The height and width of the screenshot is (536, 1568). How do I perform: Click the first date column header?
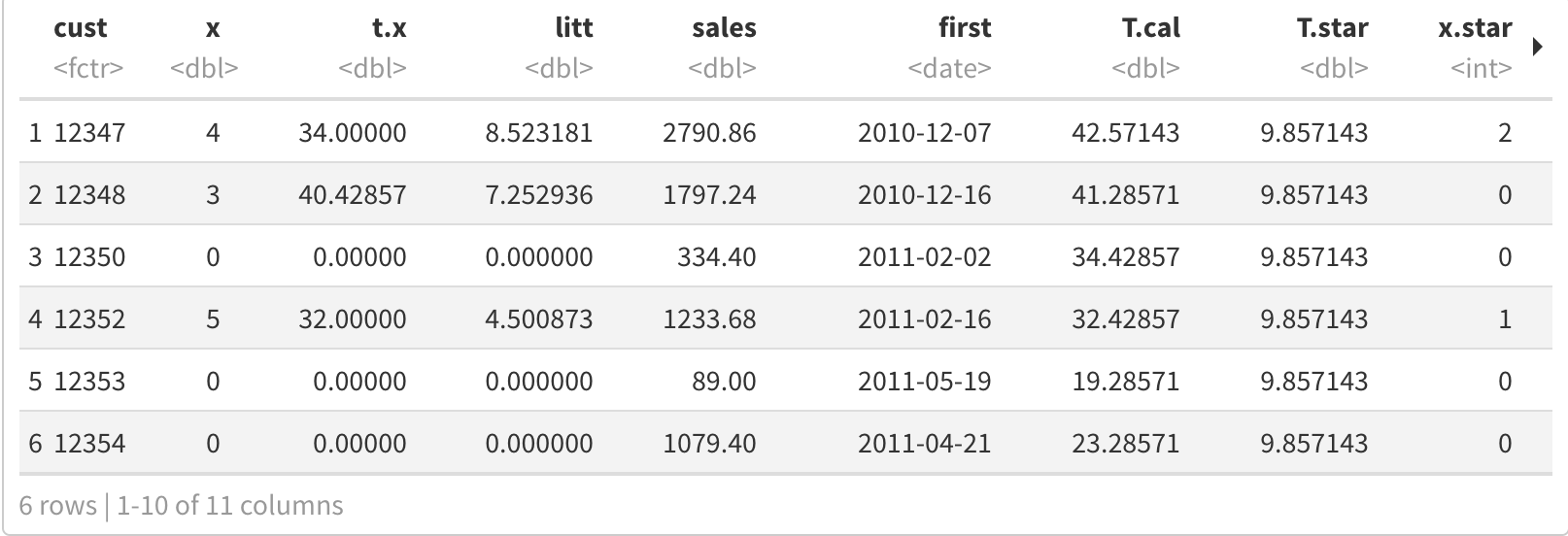click(x=964, y=28)
